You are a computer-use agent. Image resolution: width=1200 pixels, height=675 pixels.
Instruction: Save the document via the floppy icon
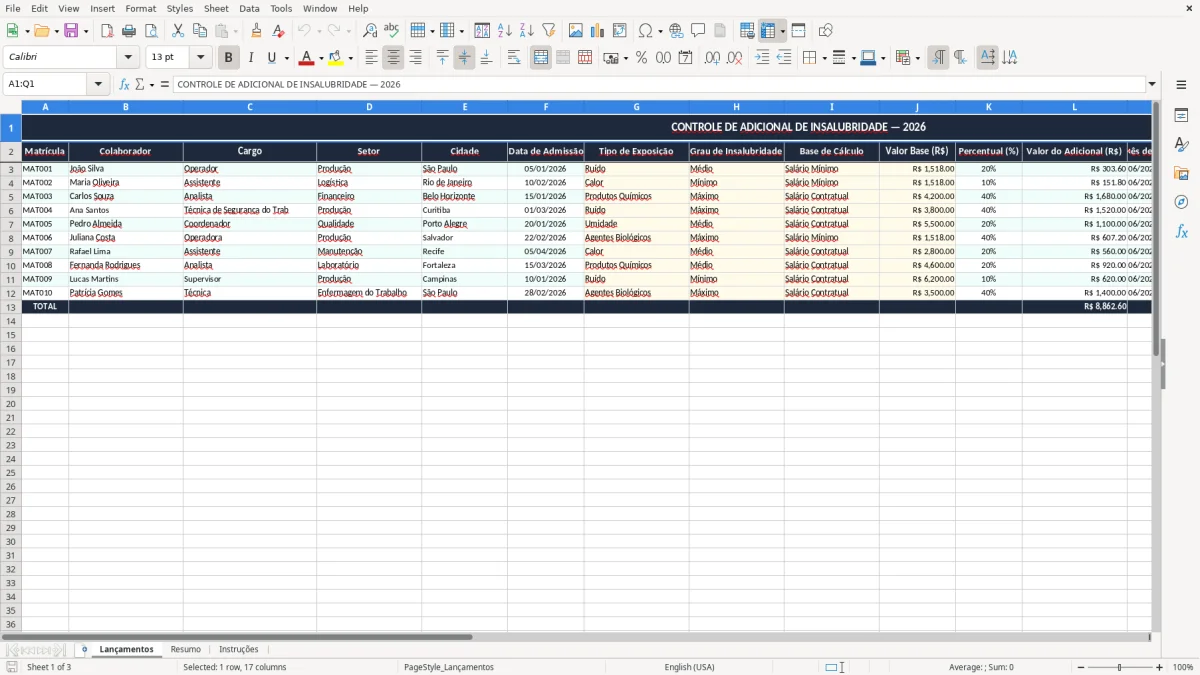point(71,31)
